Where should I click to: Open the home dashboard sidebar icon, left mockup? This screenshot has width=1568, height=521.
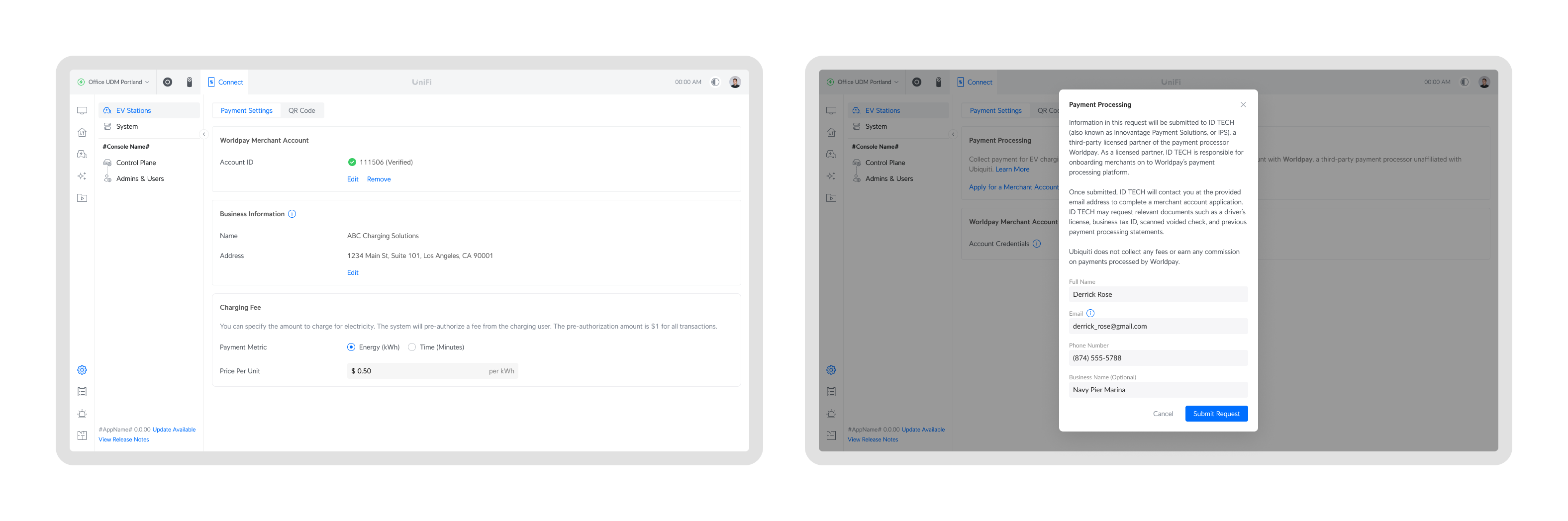pyautogui.click(x=82, y=133)
